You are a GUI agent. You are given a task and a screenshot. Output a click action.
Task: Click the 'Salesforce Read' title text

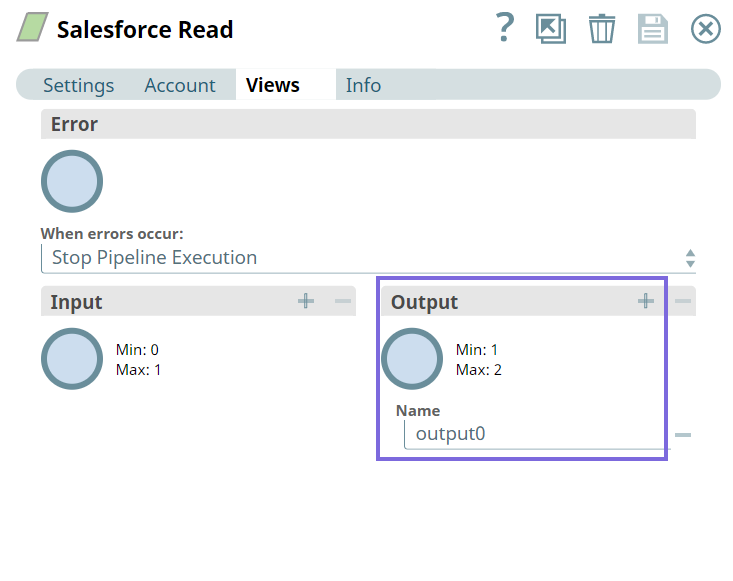tap(145, 29)
